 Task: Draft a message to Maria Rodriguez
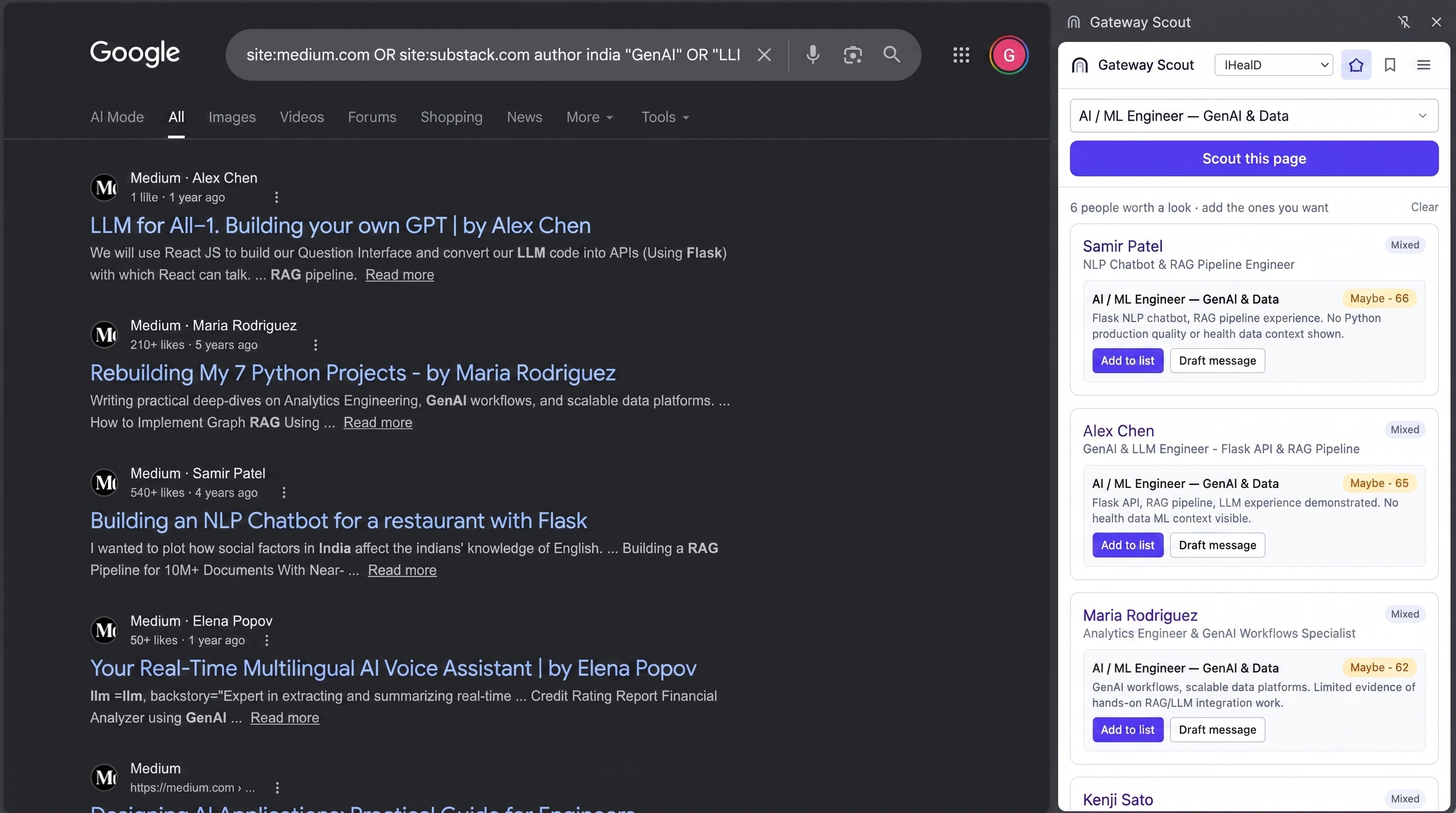click(x=1217, y=730)
